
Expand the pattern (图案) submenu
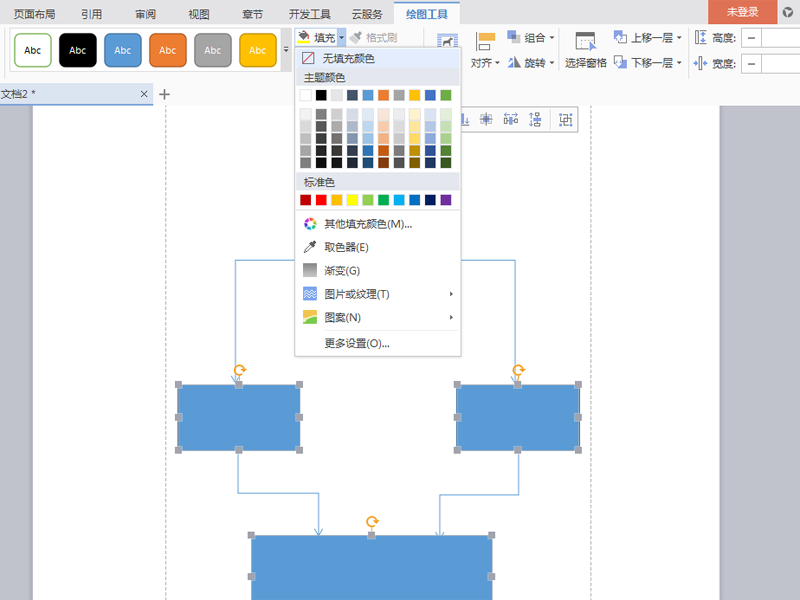click(342, 318)
